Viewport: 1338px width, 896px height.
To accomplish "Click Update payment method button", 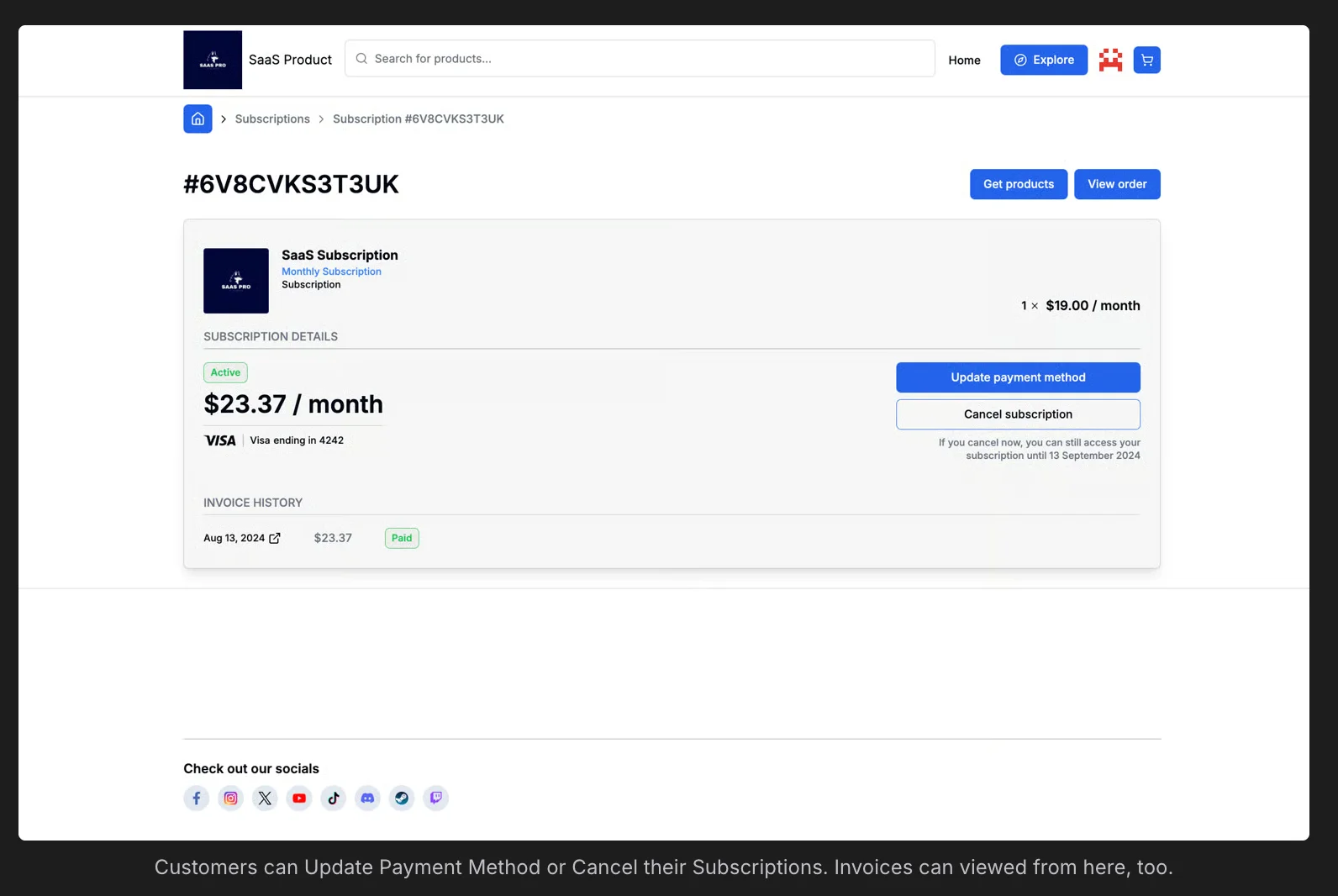I will point(1018,377).
